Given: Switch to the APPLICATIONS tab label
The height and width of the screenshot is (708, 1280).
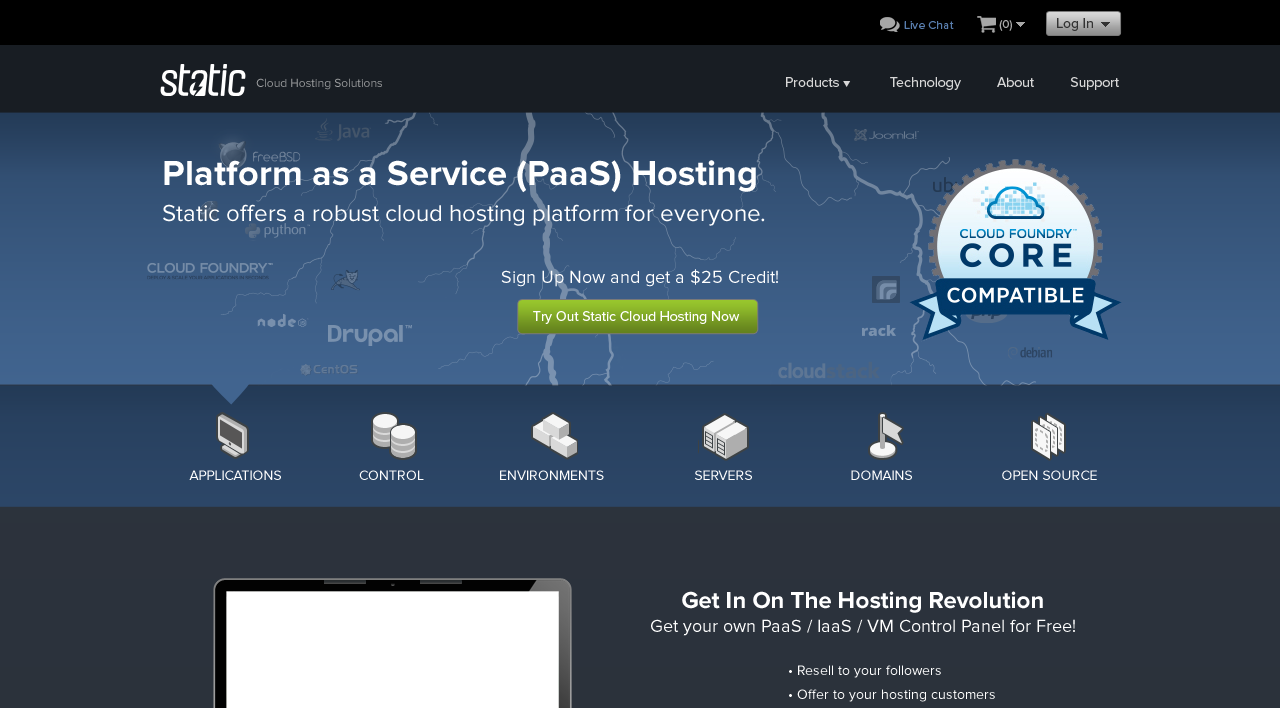Looking at the screenshot, I should [235, 476].
